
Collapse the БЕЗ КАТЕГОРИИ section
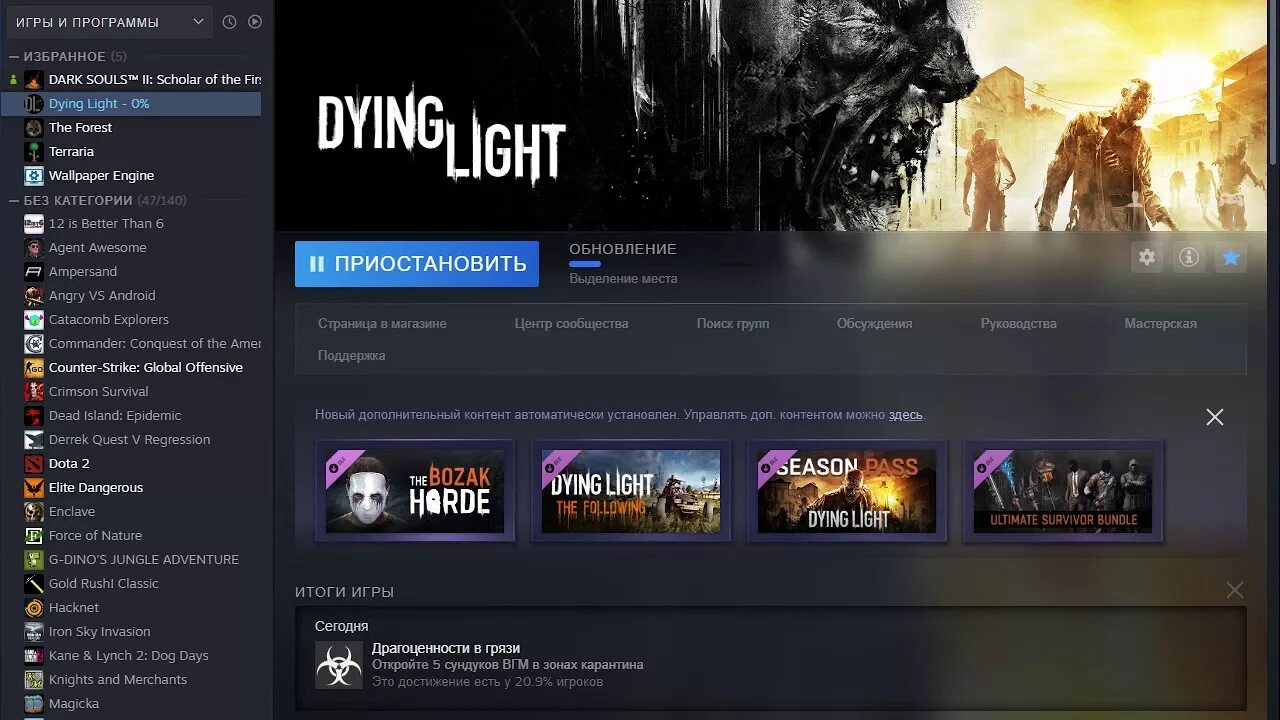[14, 200]
